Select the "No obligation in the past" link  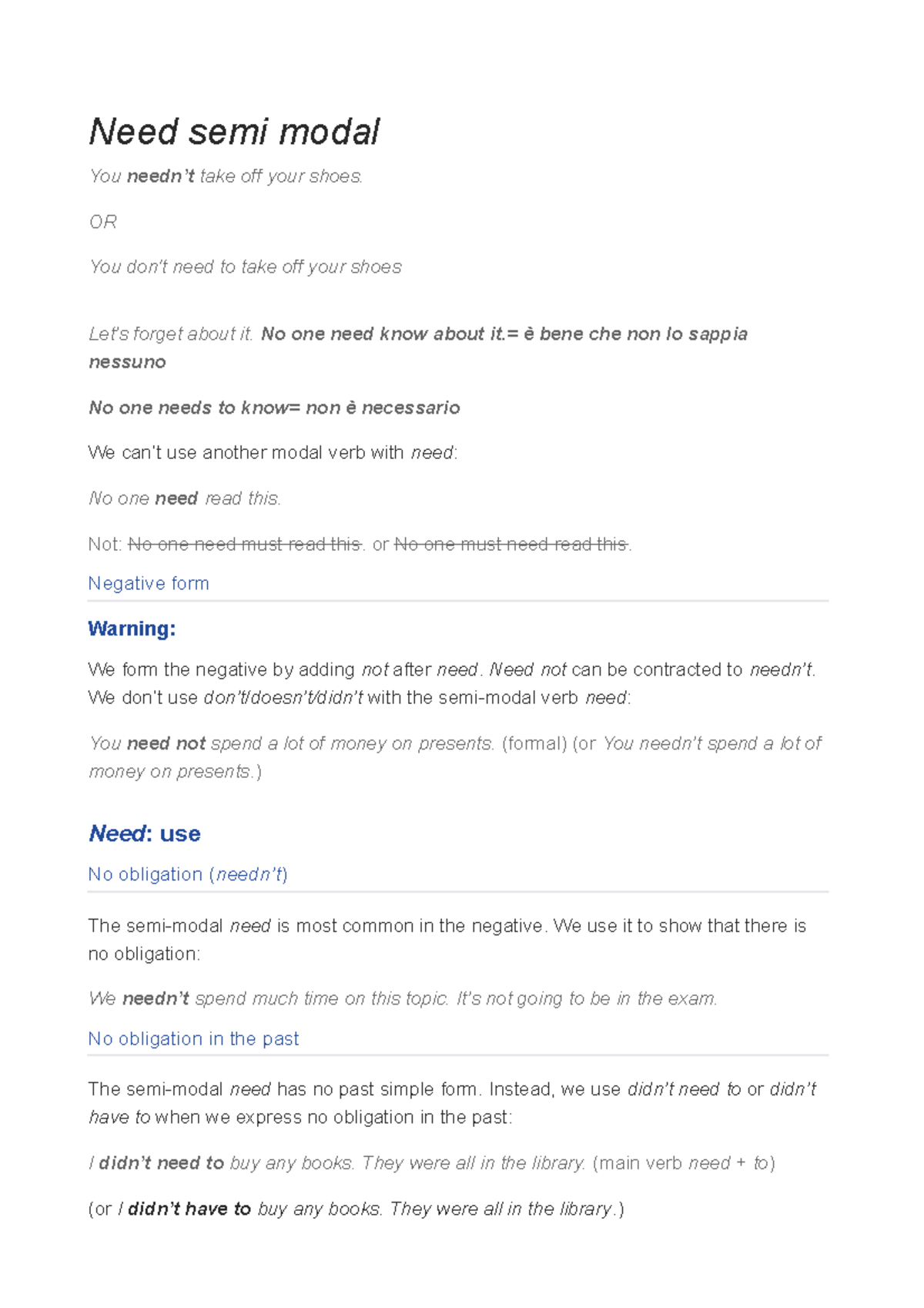coord(193,1039)
